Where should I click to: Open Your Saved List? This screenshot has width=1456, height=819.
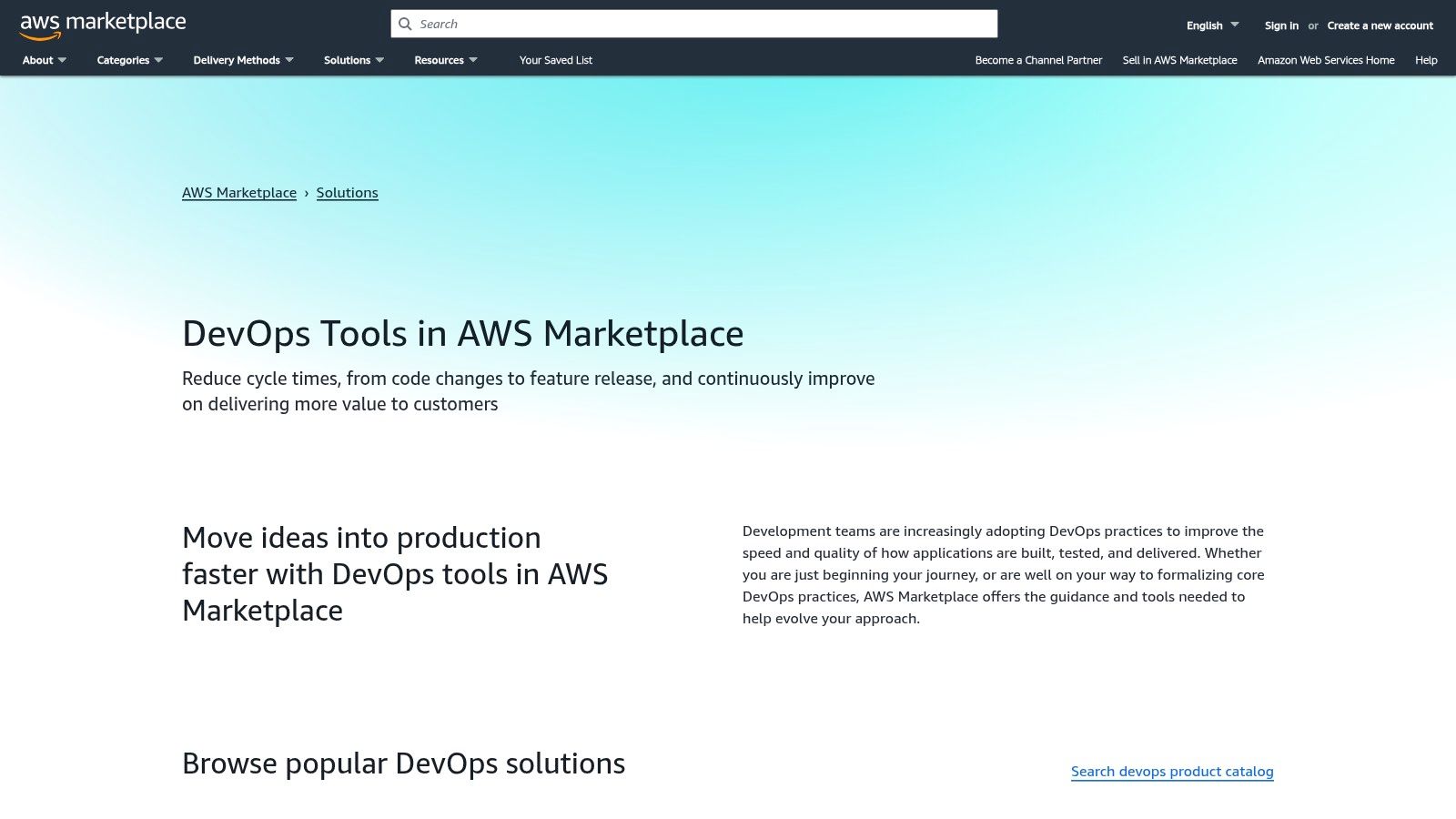coord(555,60)
